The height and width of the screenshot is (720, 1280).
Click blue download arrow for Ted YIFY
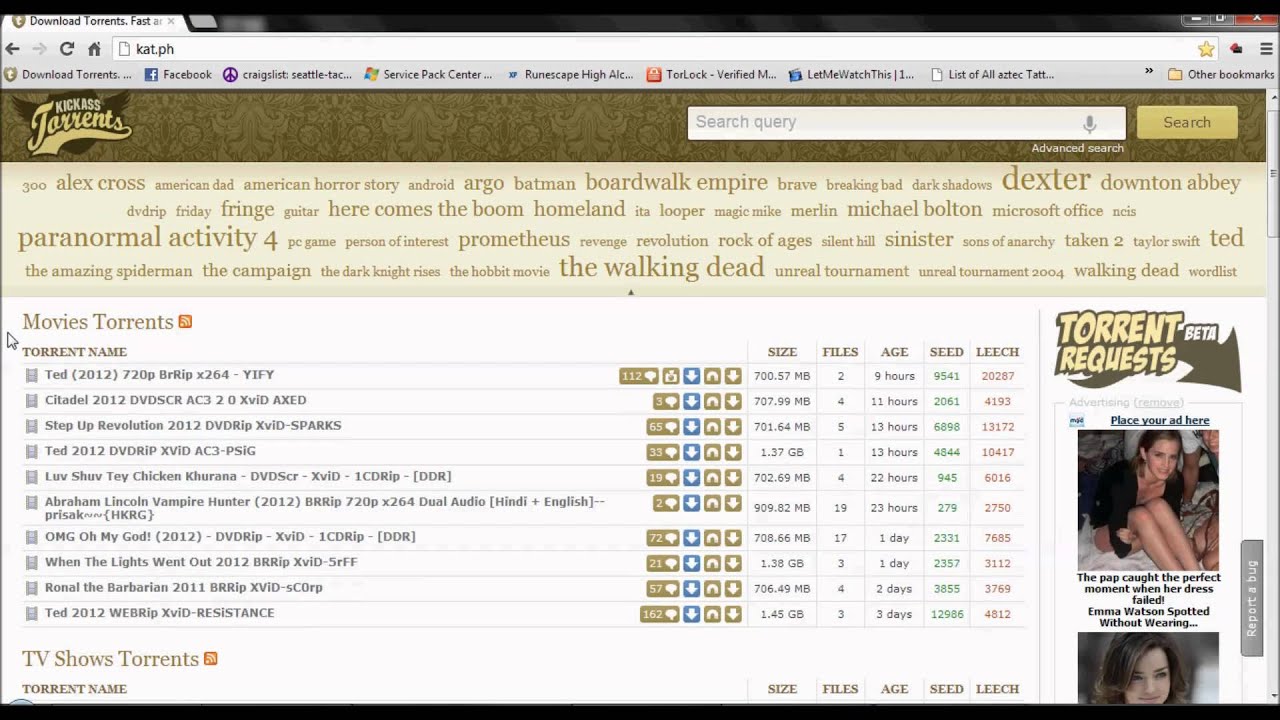coord(691,376)
